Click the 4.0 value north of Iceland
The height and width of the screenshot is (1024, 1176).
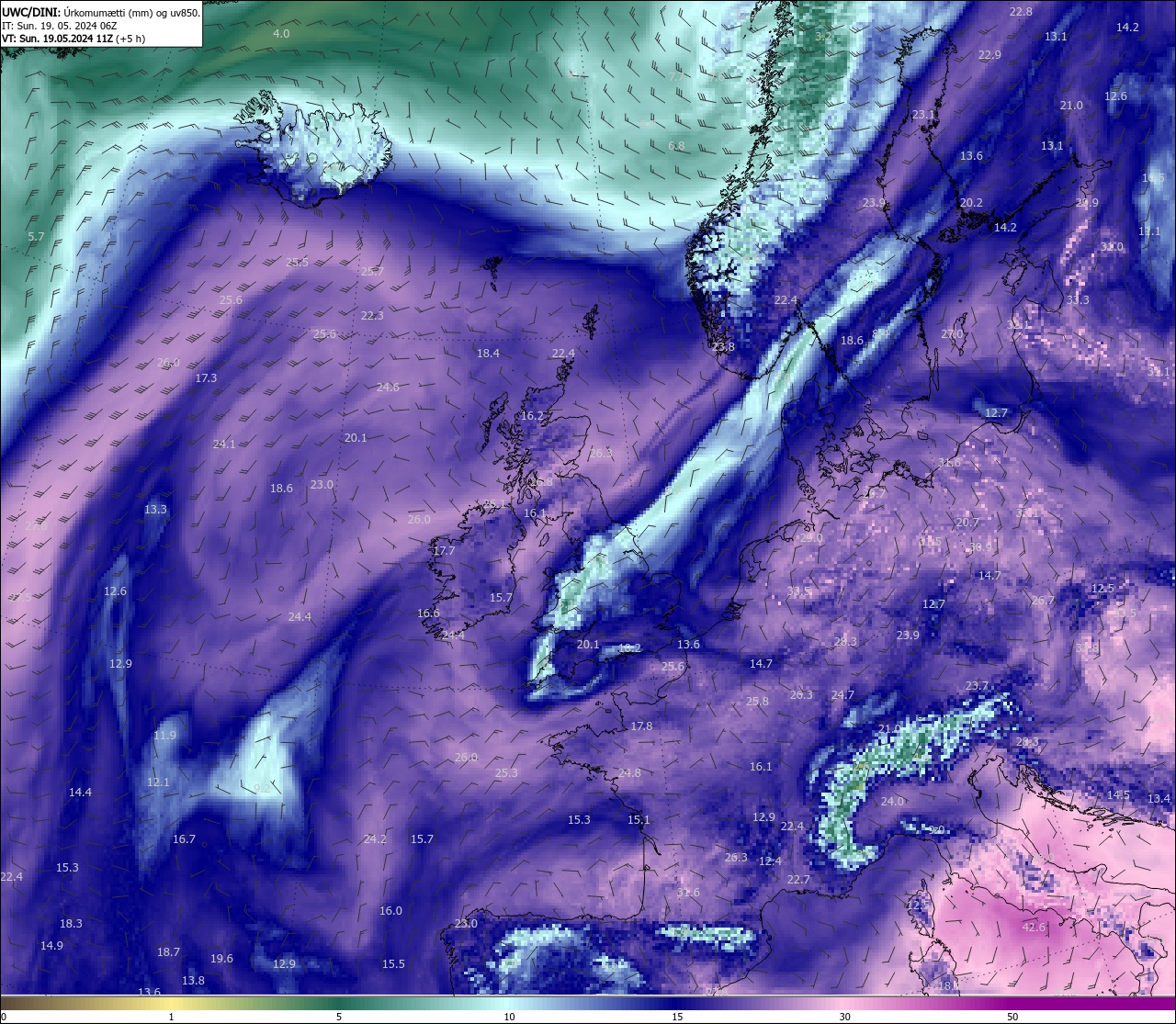coord(281,33)
